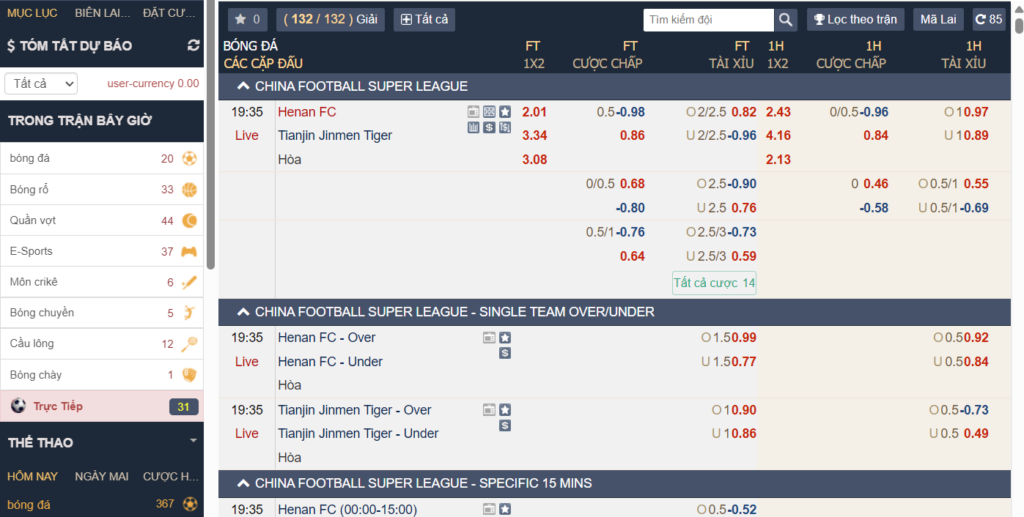This screenshot has width=1024, height=517.
Task: Click the badminton racket icon beside Cầu lông
Action: [189, 344]
